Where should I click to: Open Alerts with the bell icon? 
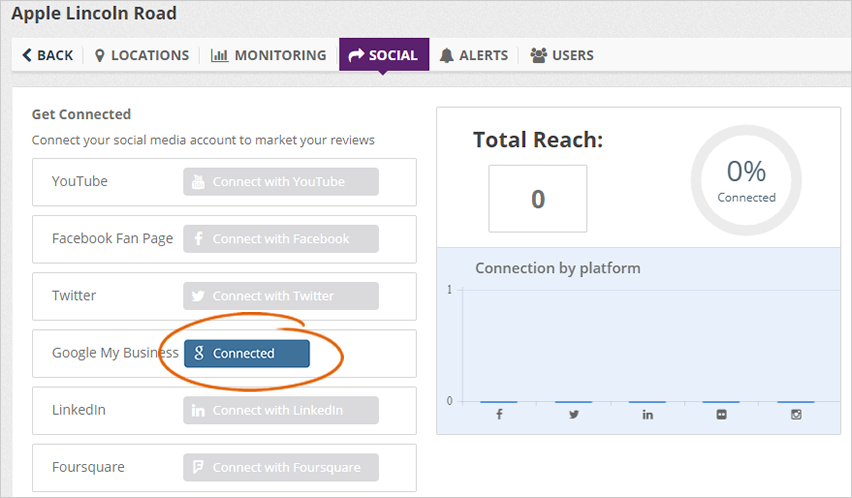pos(446,55)
